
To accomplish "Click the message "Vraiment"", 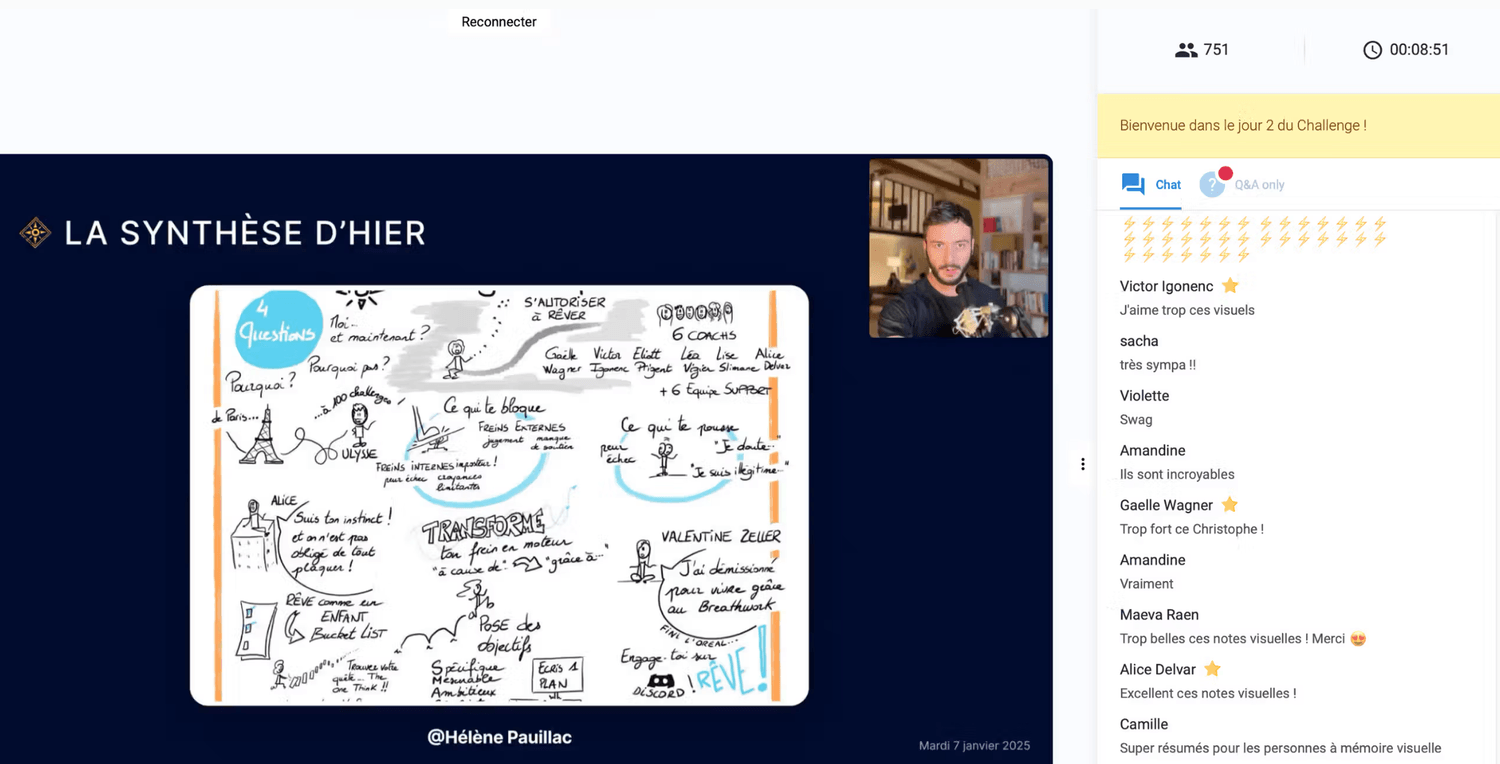I will (x=1147, y=584).
